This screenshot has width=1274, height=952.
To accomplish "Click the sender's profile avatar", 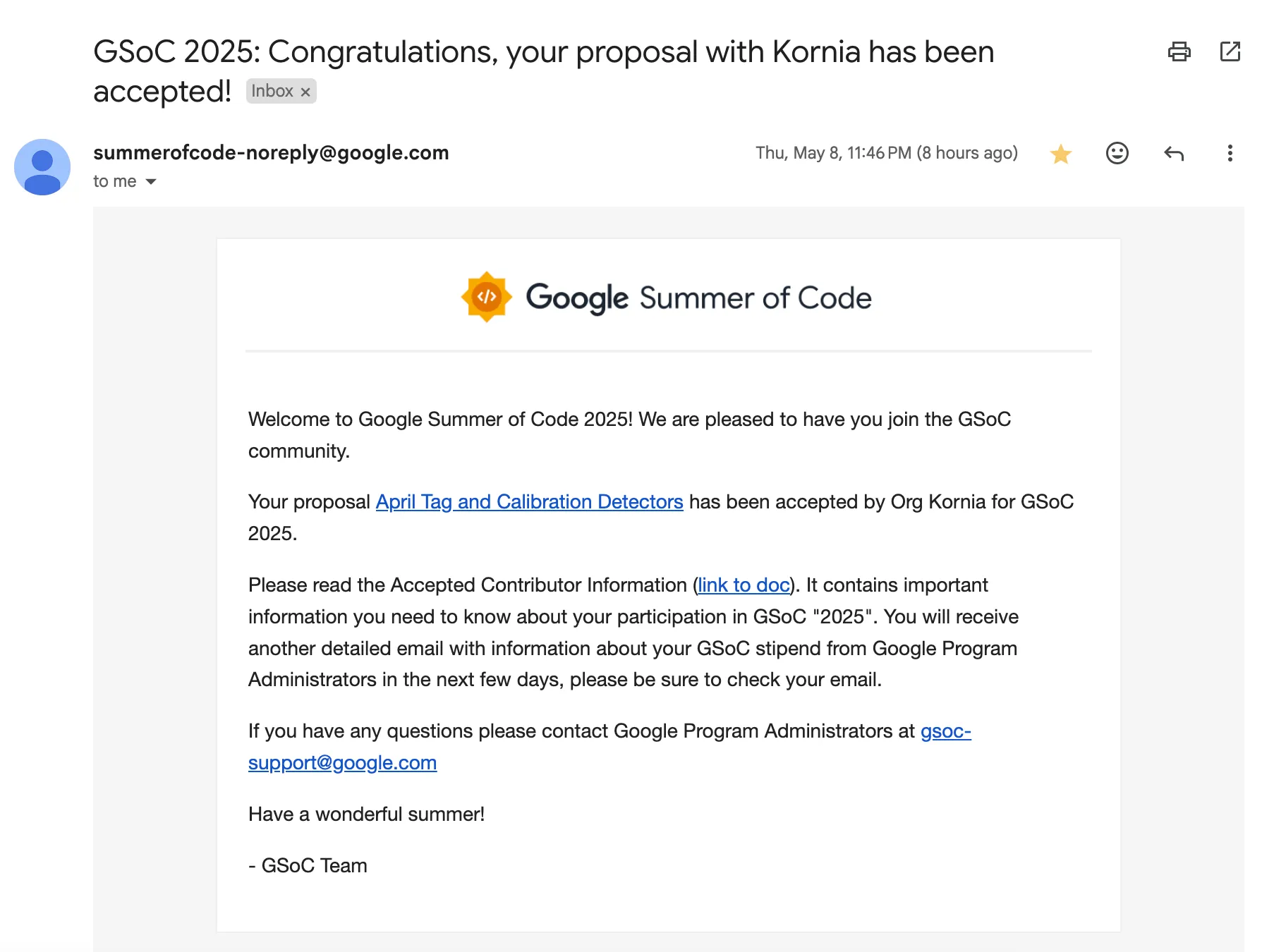I will 42,167.
